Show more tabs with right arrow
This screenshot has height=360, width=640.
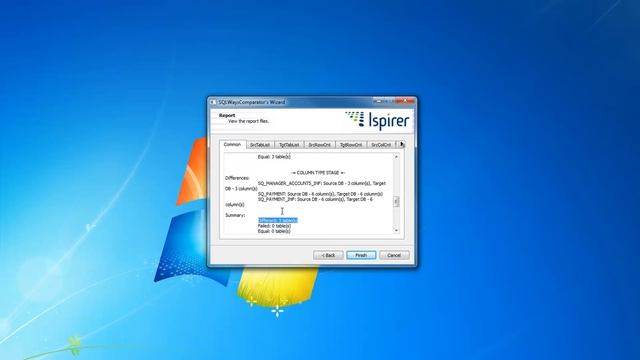tap(402, 144)
